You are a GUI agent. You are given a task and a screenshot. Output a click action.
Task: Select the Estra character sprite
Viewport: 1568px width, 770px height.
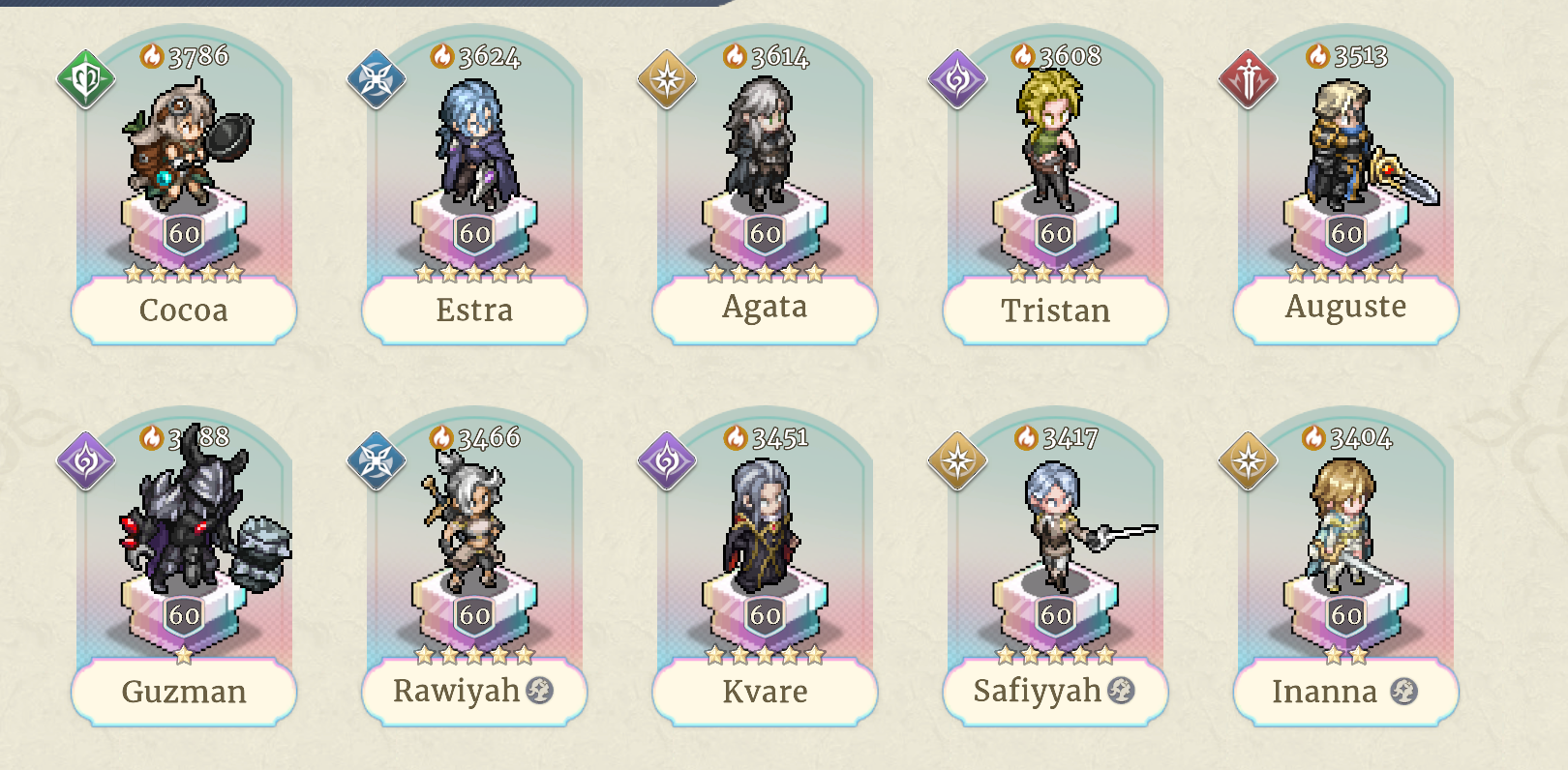point(474,145)
